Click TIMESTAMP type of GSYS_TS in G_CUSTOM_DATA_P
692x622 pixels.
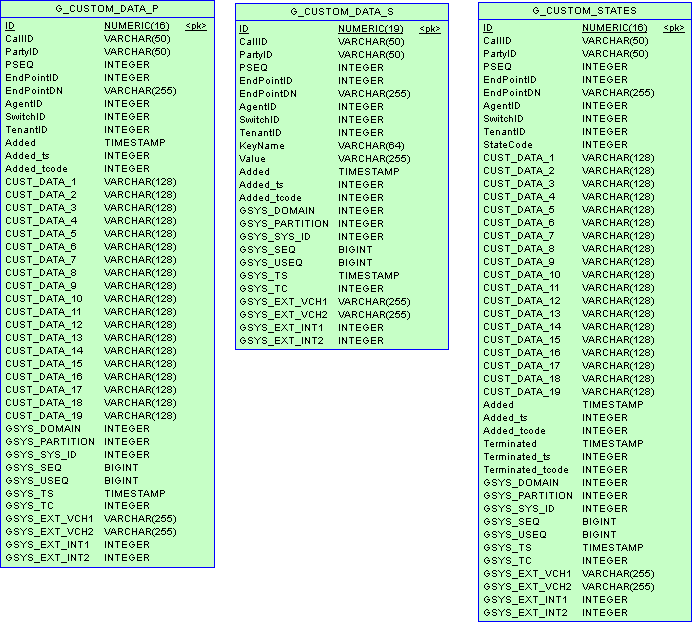pyautogui.click(x=135, y=494)
